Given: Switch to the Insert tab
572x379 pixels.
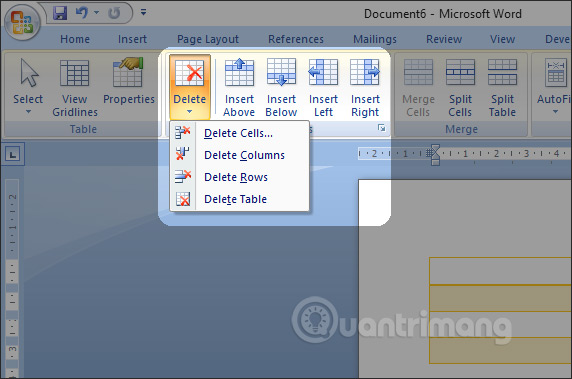Looking at the screenshot, I should pos(132,39).
